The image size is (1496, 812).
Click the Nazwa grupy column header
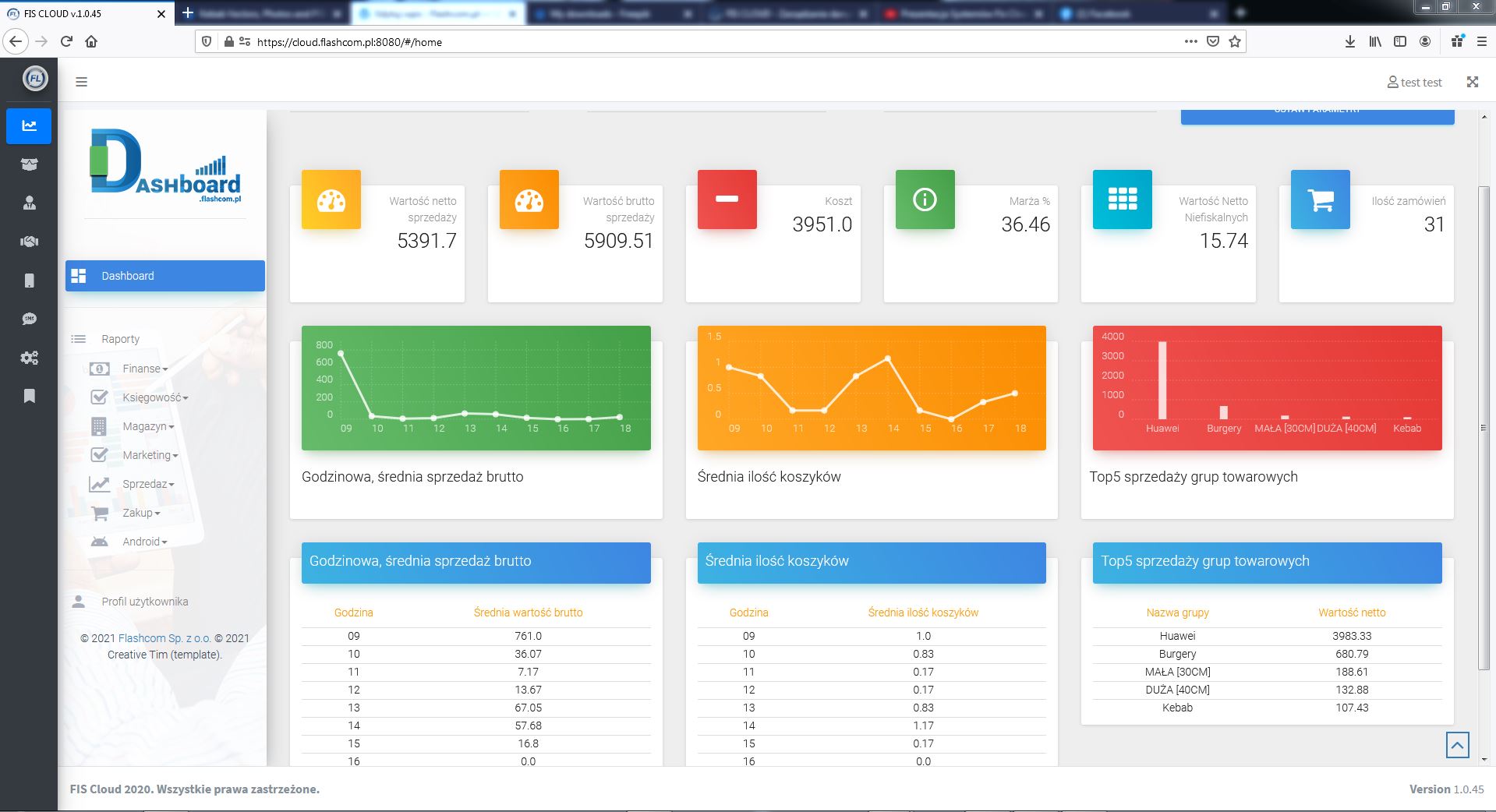tap(1177, 613)
